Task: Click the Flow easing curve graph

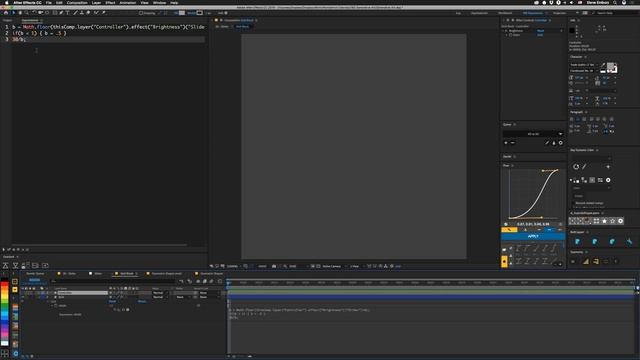Action: pyautogui.click(x=533, y=194)
